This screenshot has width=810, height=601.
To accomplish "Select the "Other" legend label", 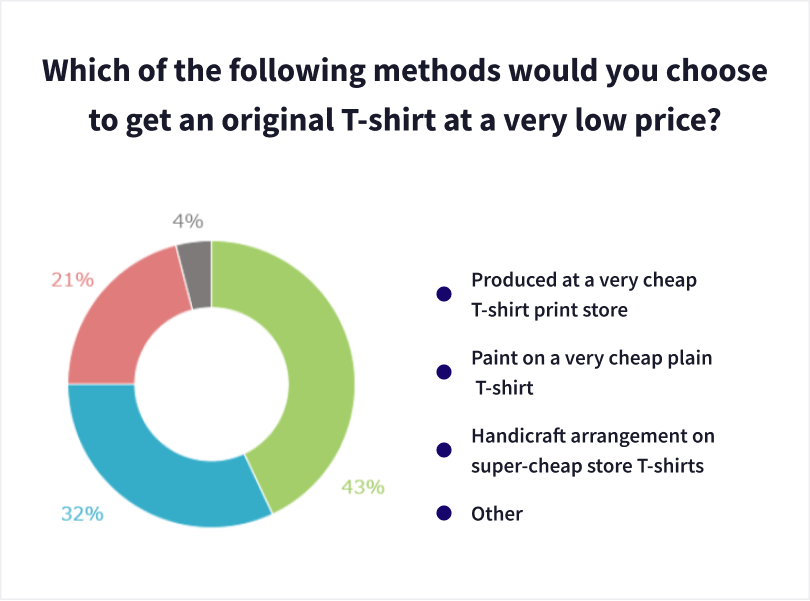I will click(497, 514).
